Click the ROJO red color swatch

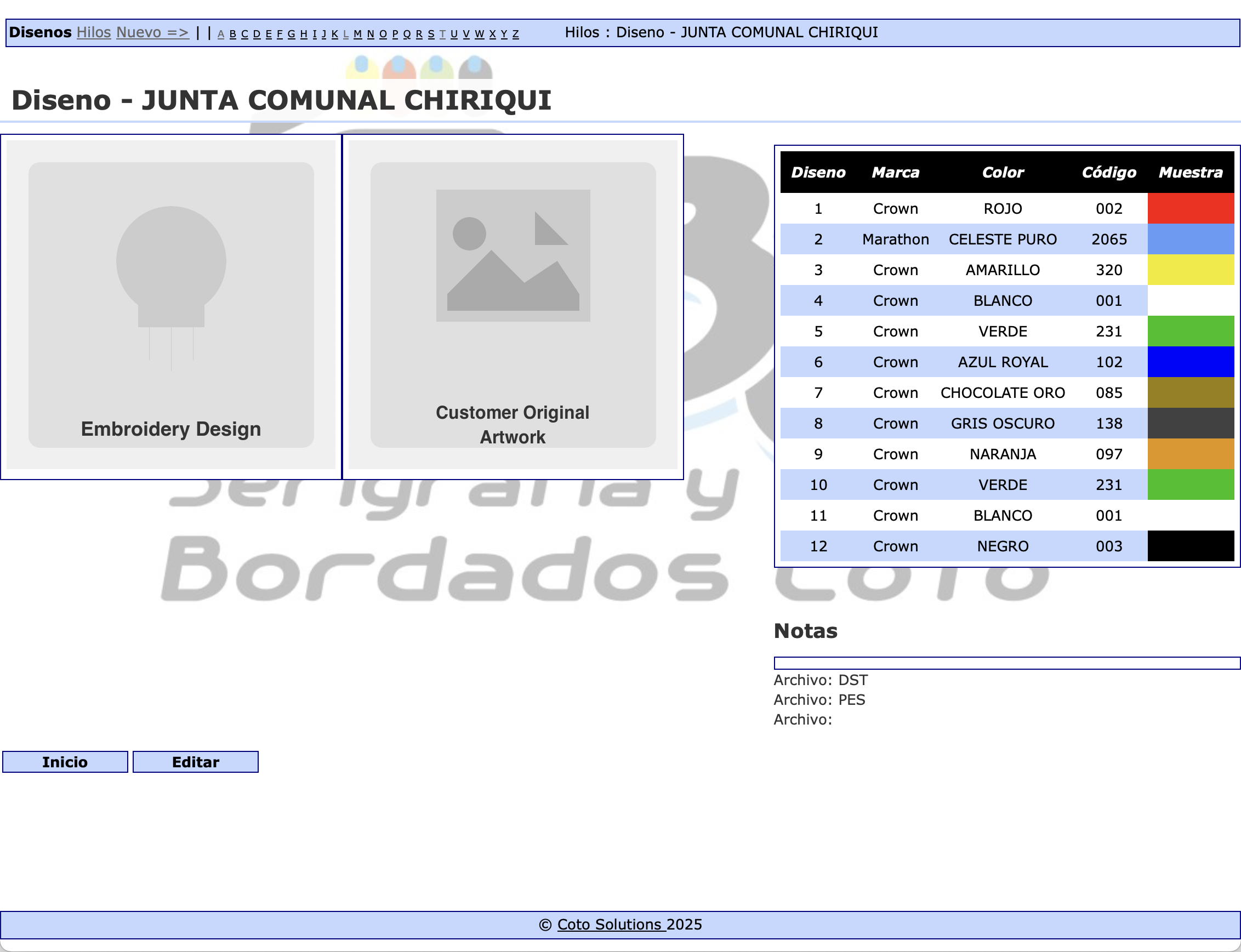1191,208
